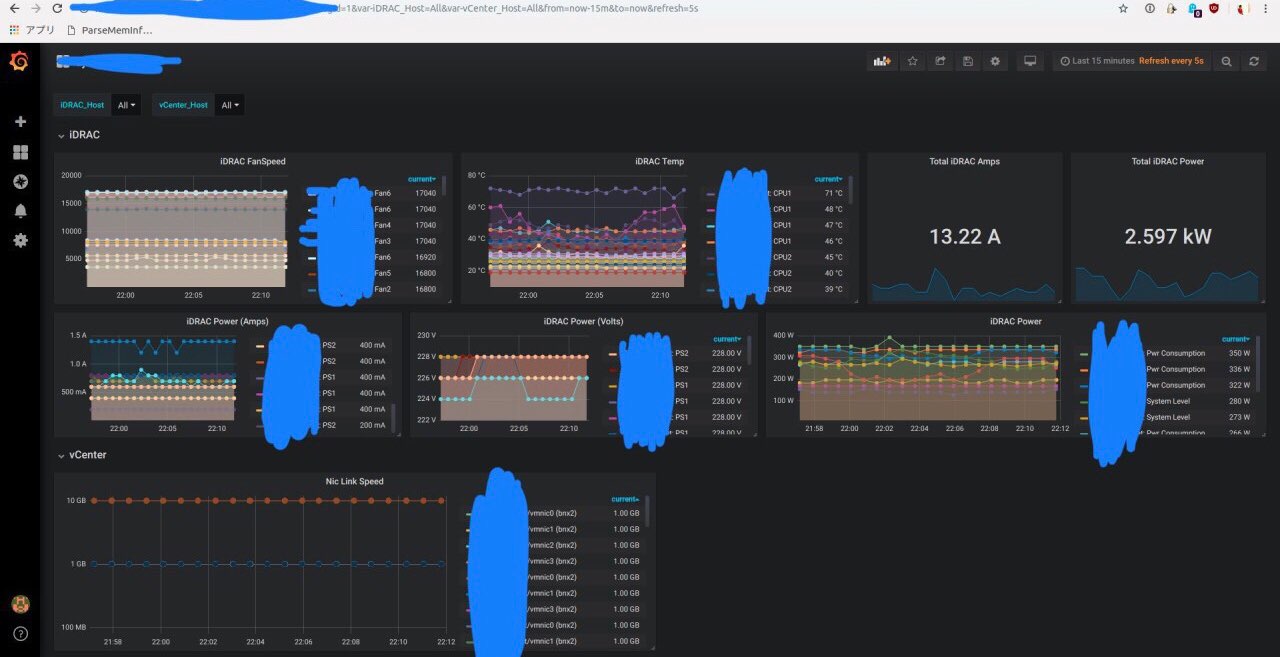Open the iDRAC_Host All dropdown
Viewport: 1280px width, 657px height.
tap(127, 105)
